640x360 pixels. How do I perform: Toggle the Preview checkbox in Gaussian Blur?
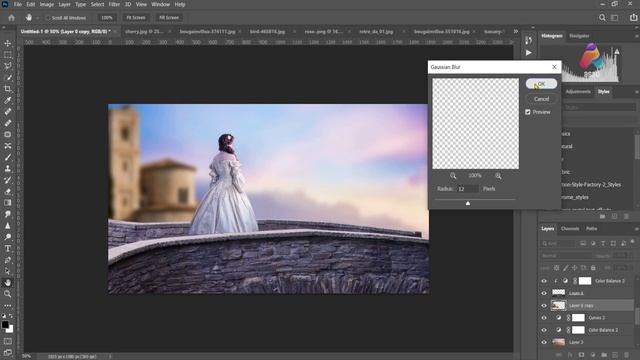coord(528,112)
